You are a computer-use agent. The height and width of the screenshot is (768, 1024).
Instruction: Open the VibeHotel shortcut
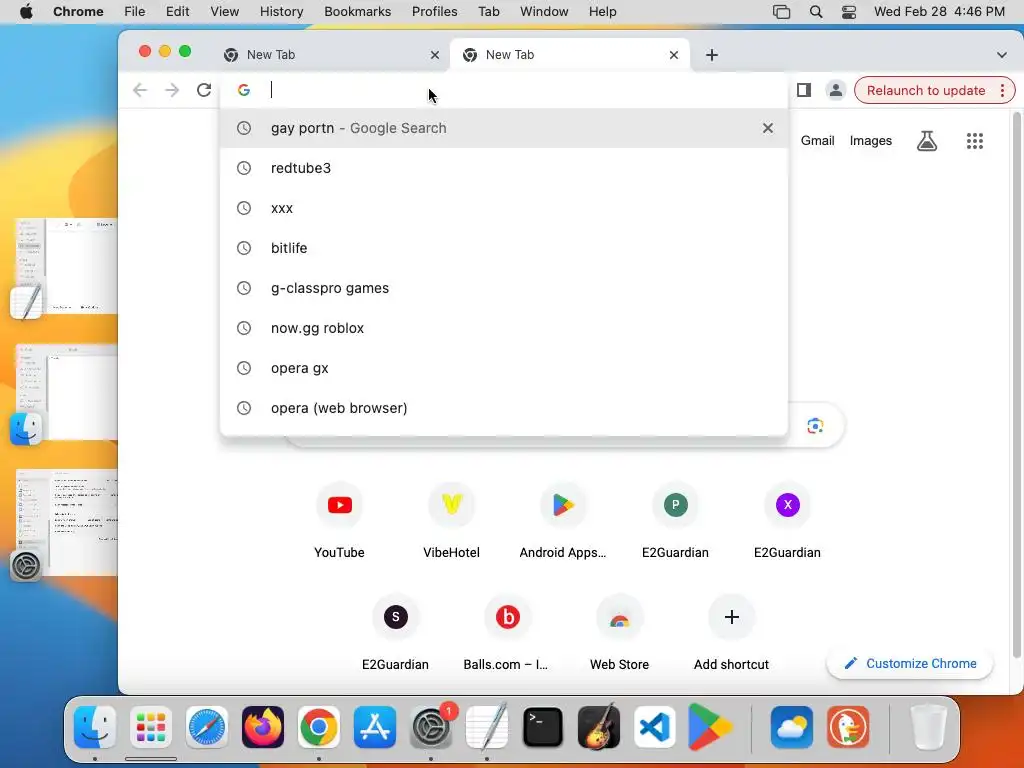(451, 520)
